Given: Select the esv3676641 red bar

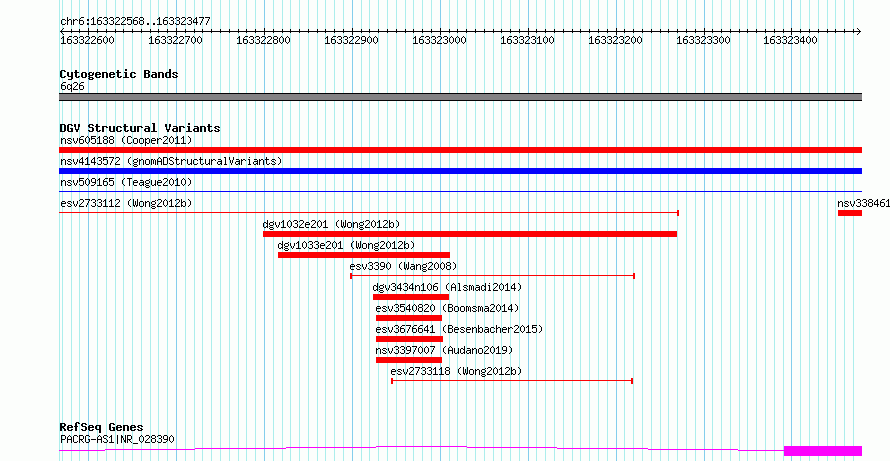Looking at the screenshot, I should click(409, 339).
